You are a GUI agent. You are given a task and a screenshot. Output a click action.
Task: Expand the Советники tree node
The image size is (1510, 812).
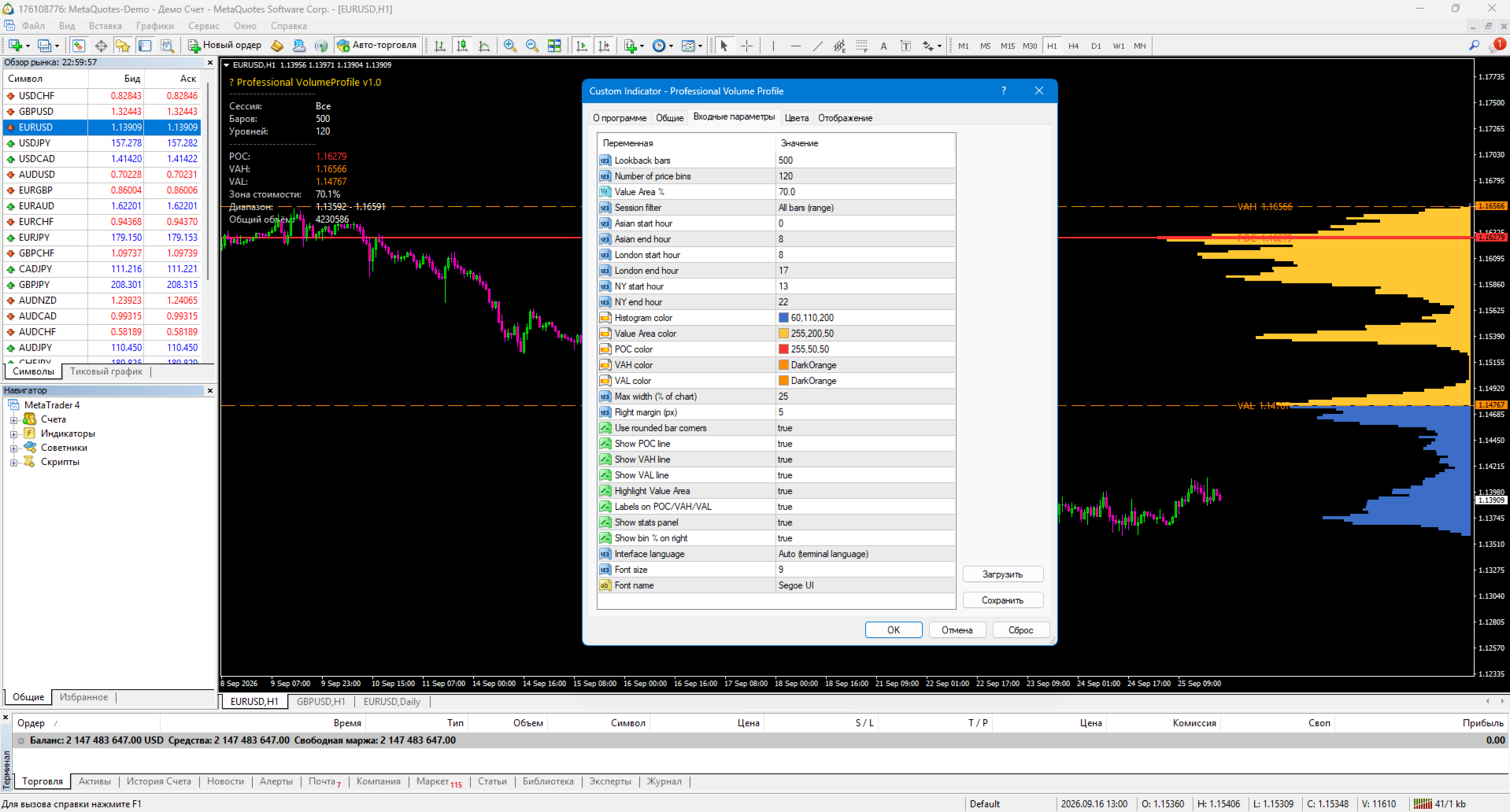click(13, 448)
